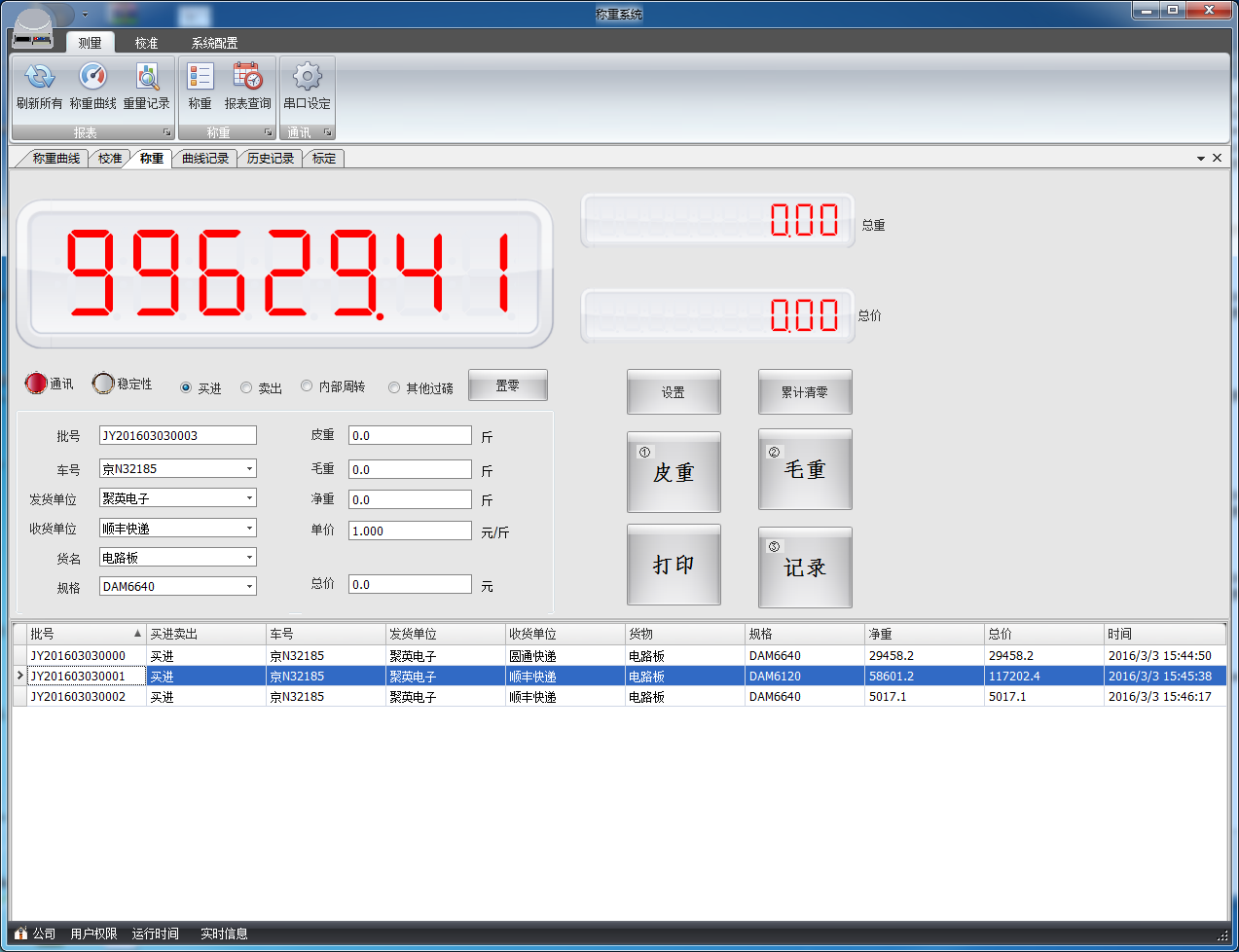Click the red 通讯 indicator light
This screenshot has height=952, width=1239.
[36, 384]
